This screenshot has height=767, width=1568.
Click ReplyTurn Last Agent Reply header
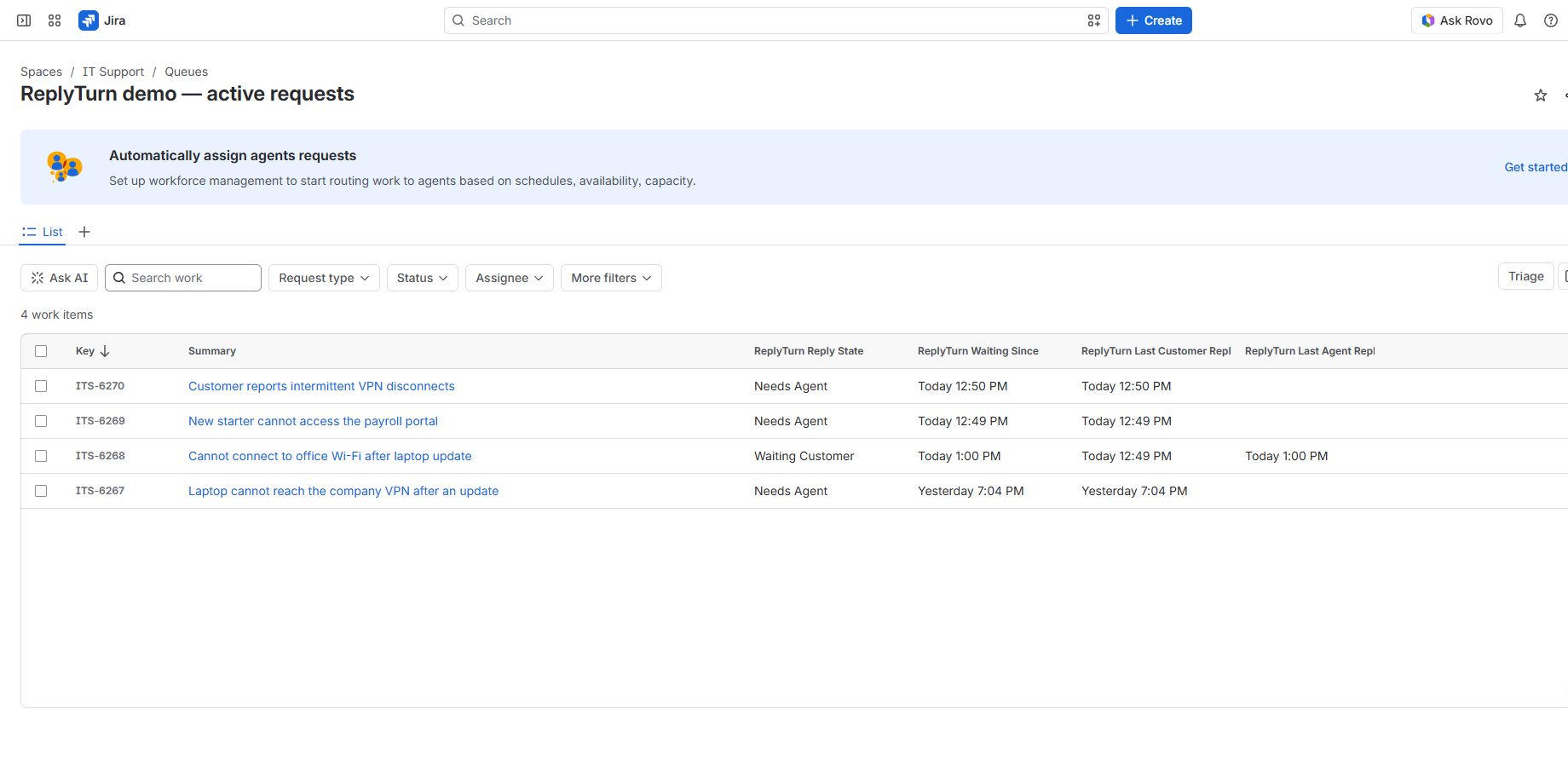[1310, 351]
